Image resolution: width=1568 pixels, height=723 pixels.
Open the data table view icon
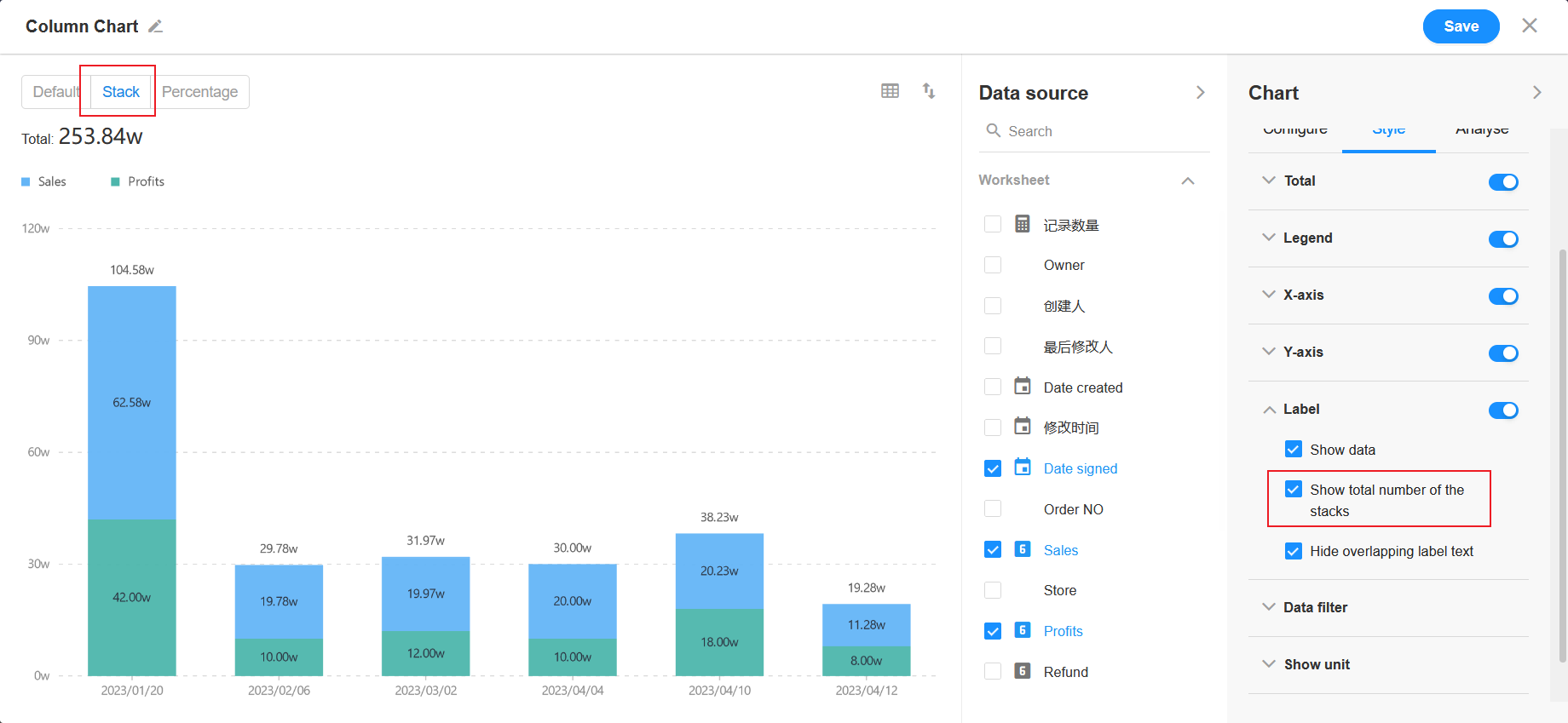(x=890, y=91)
